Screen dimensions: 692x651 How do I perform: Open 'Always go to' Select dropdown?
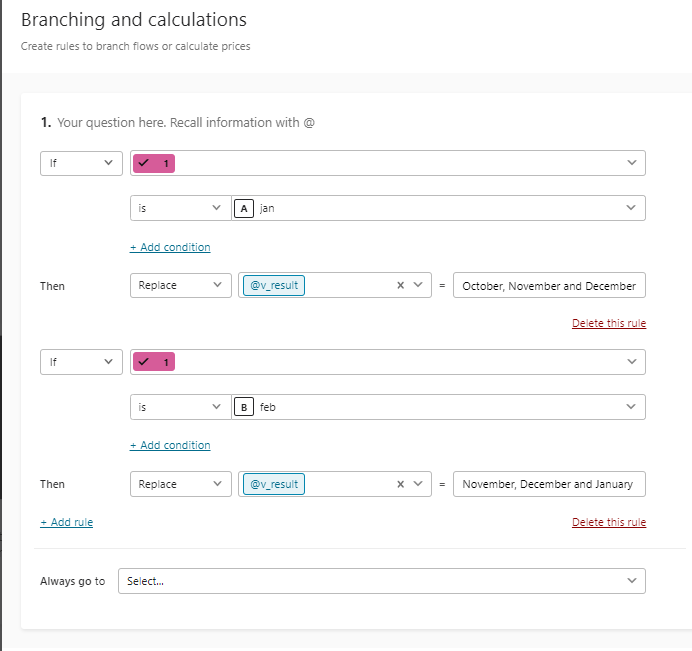click(382, 581)
